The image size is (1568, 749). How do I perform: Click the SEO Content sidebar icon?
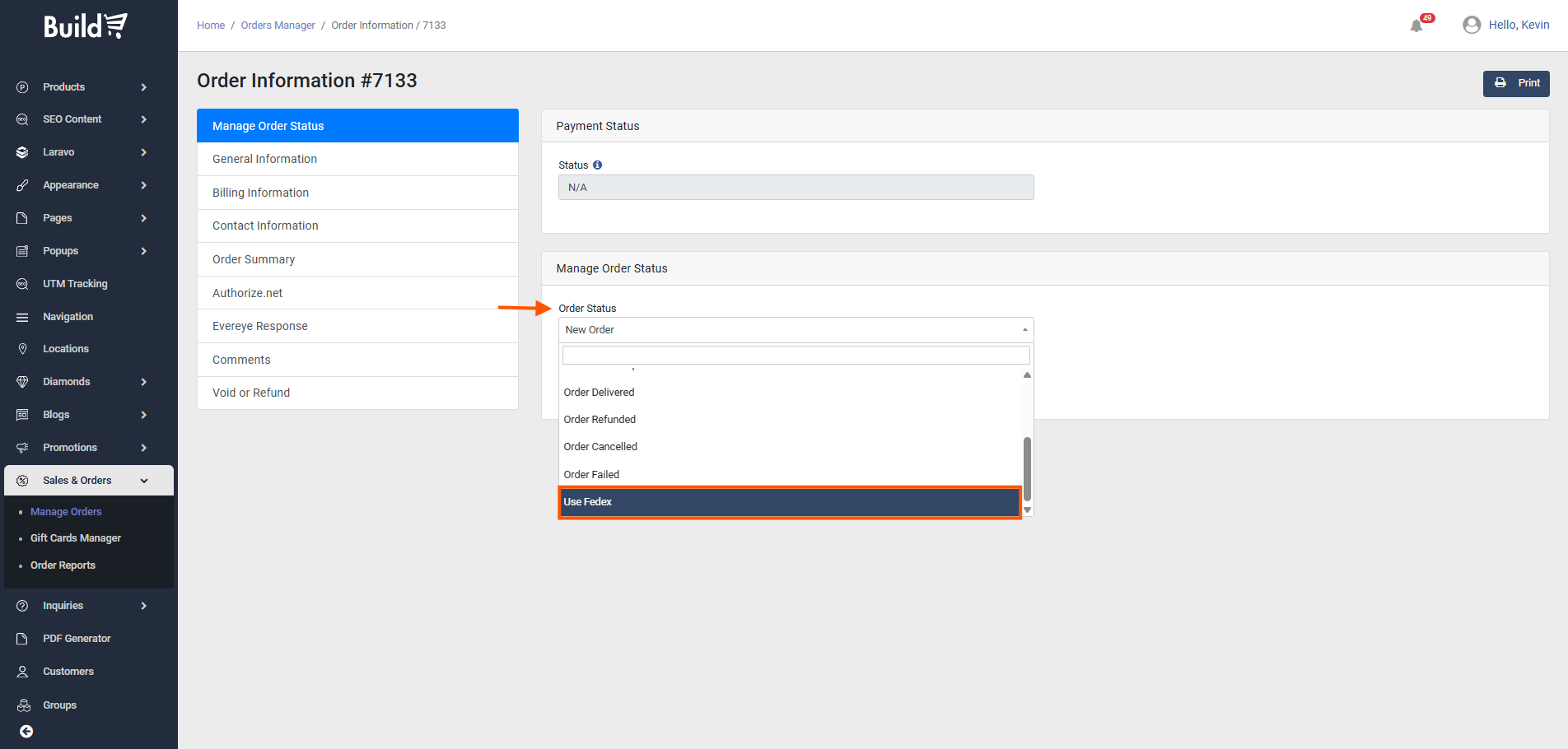coord(22,119)
